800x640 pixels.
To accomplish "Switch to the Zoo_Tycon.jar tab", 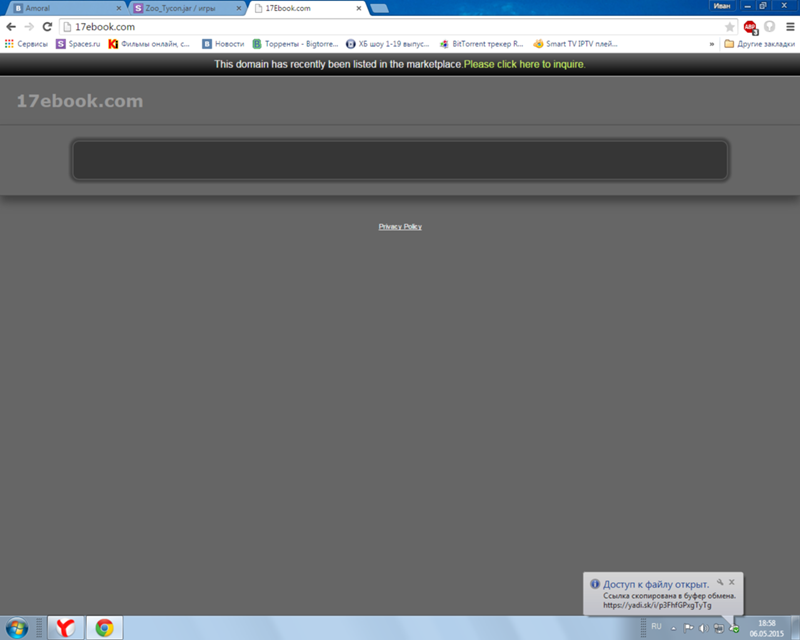I will pyautogui.click(x=185, y=7).
